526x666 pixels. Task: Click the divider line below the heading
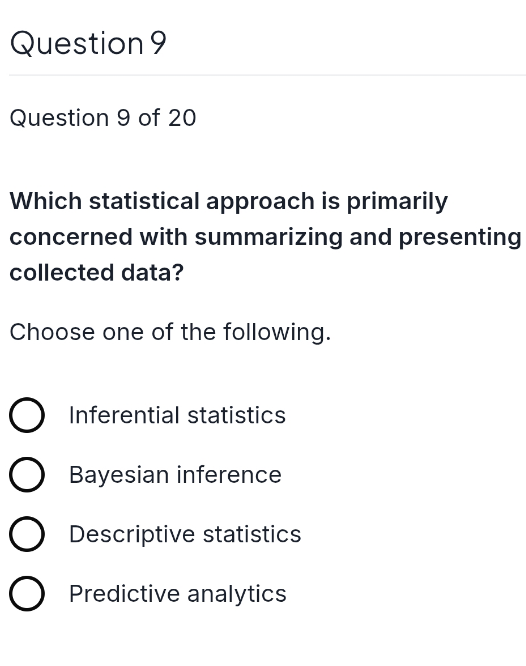(x=267, y=75)
